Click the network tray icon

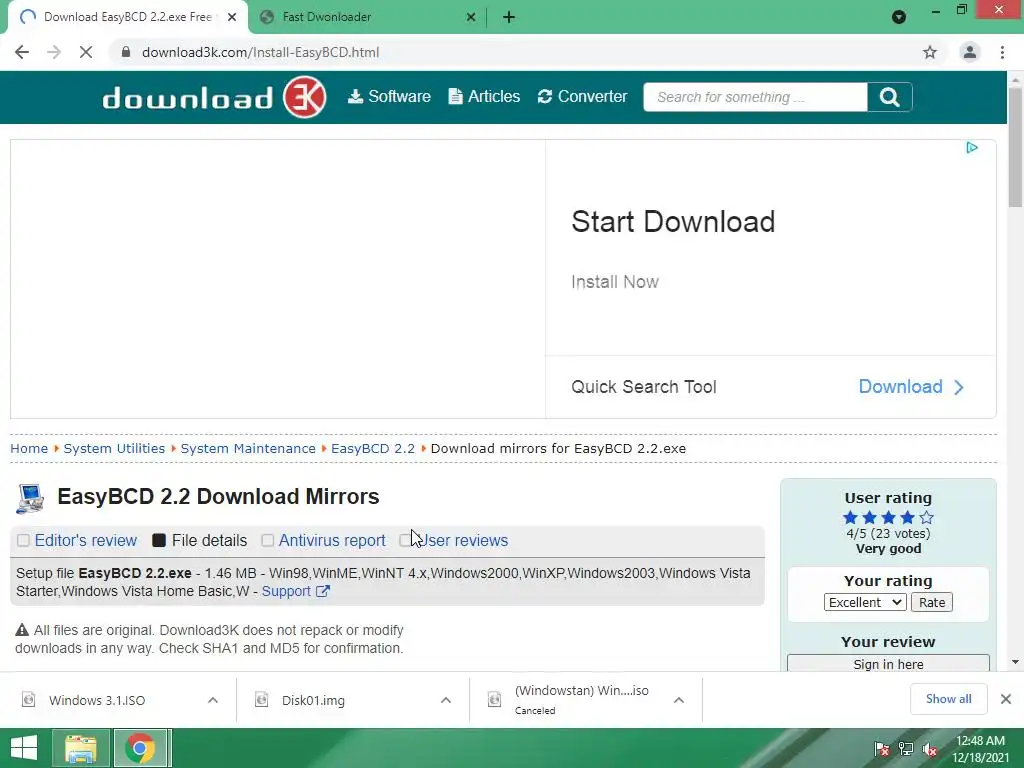point(906,749)
